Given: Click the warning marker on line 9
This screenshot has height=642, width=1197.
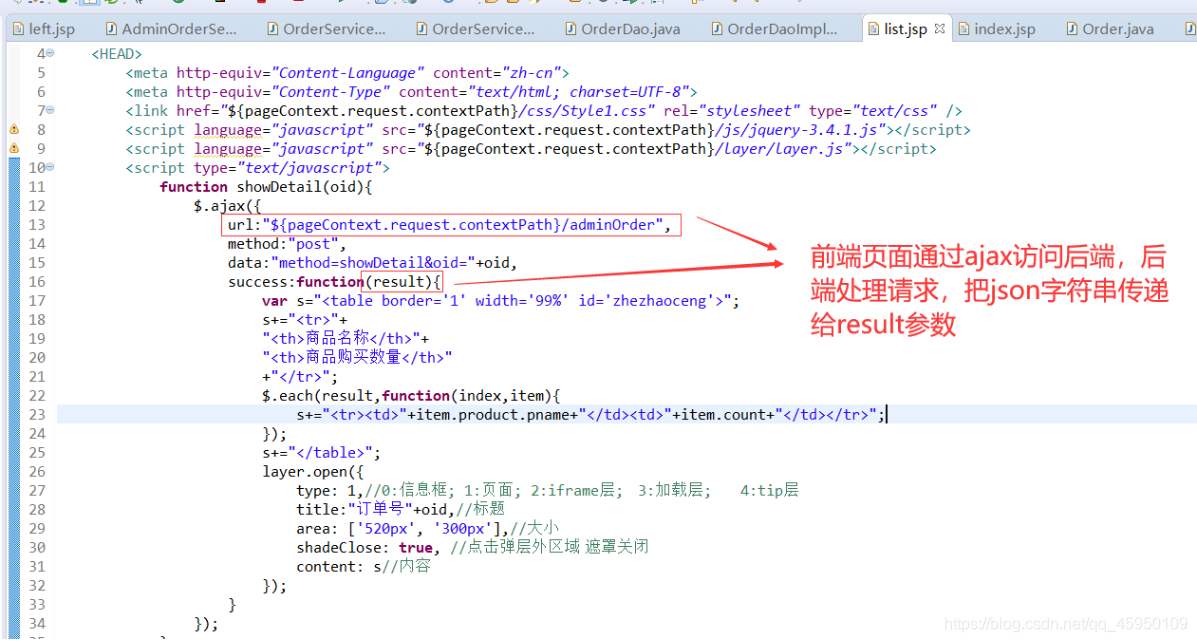Looking at the screenshot, I should pos(14,148).
